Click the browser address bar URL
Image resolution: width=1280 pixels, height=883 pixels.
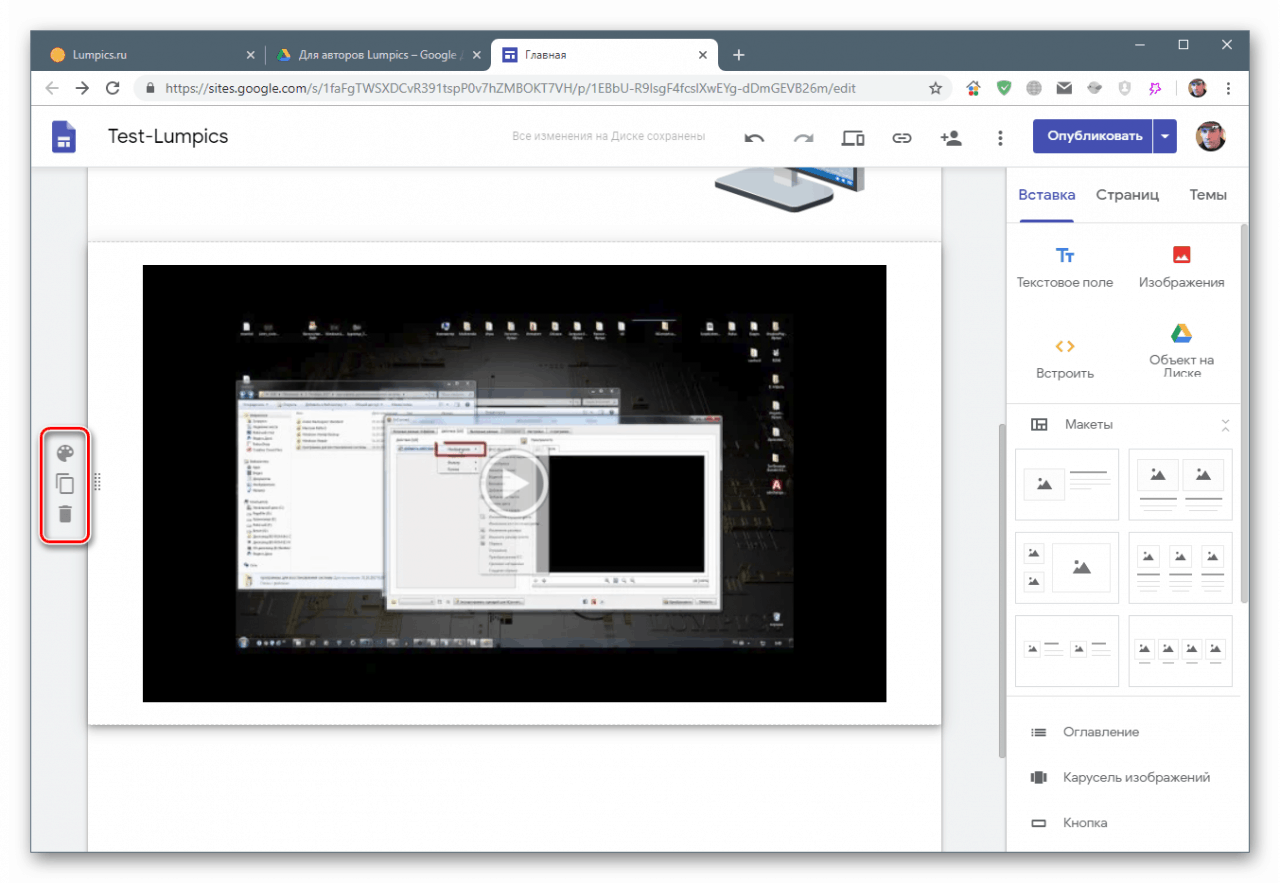tap(510, 88)
